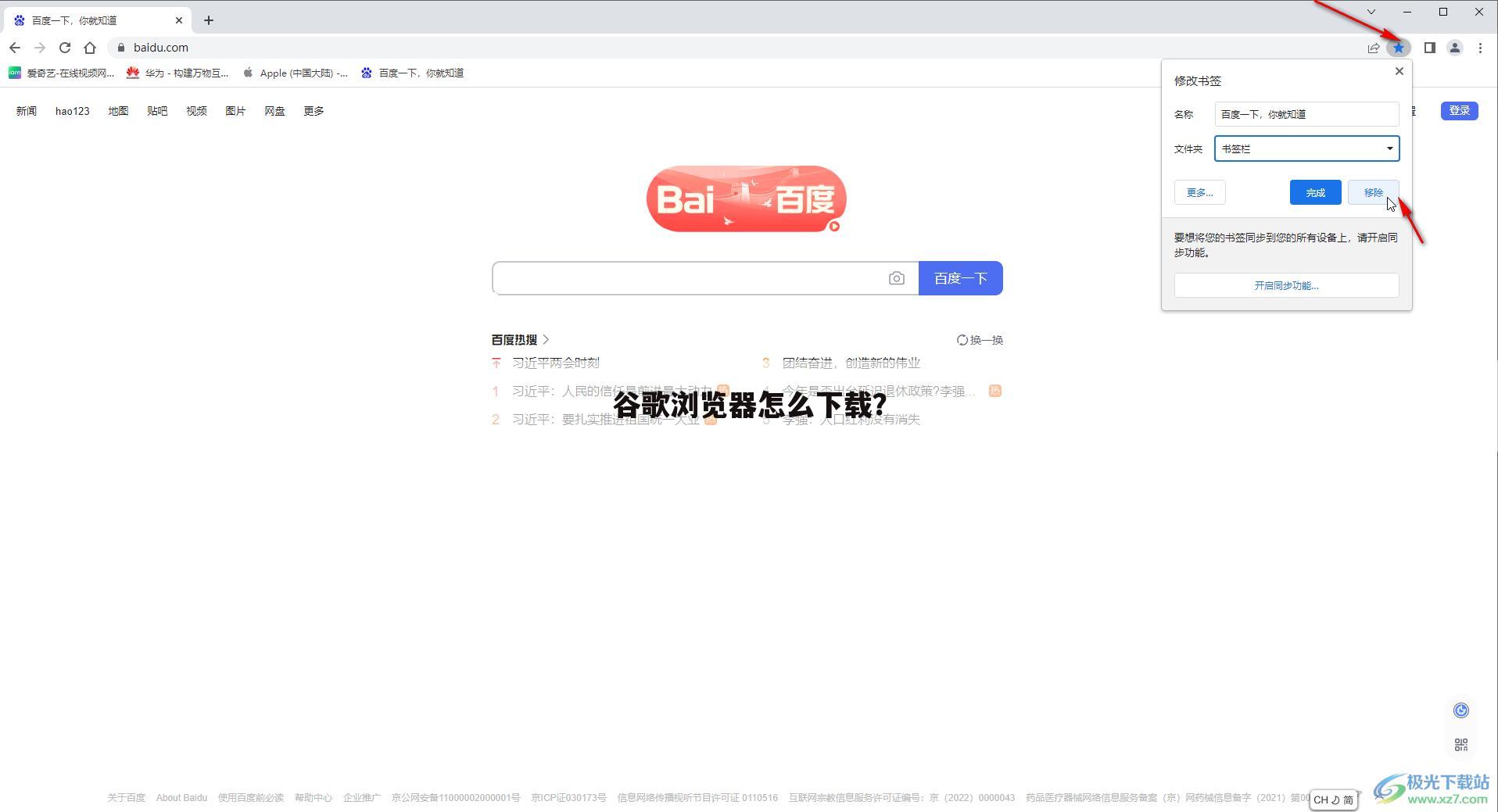Image resolution: width=1498 pixels, height=812 pixels.
Task: Open 视频 navigation link
Action: tap(196, 111)
